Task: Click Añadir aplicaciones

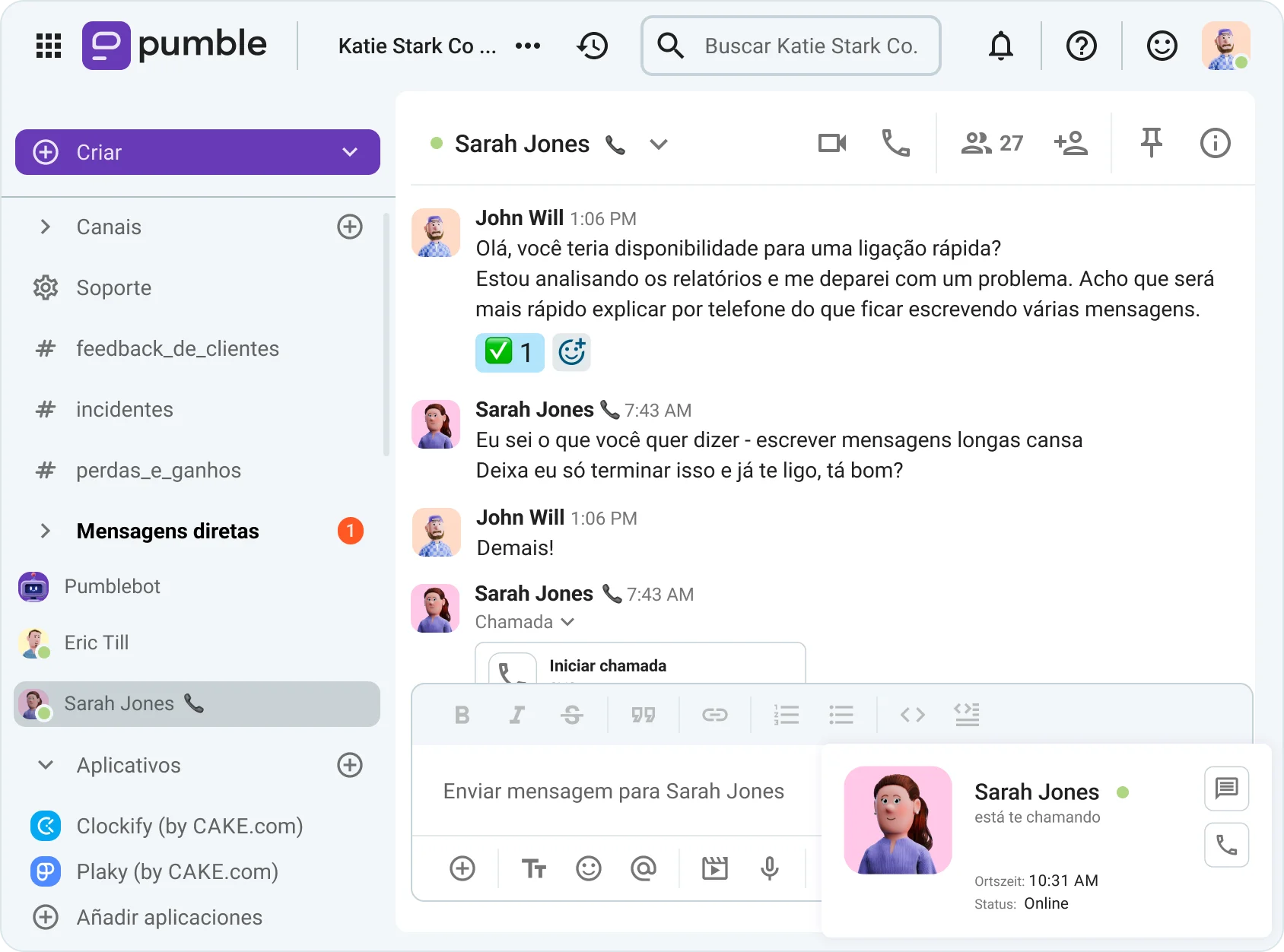Action: click(169, 917)
